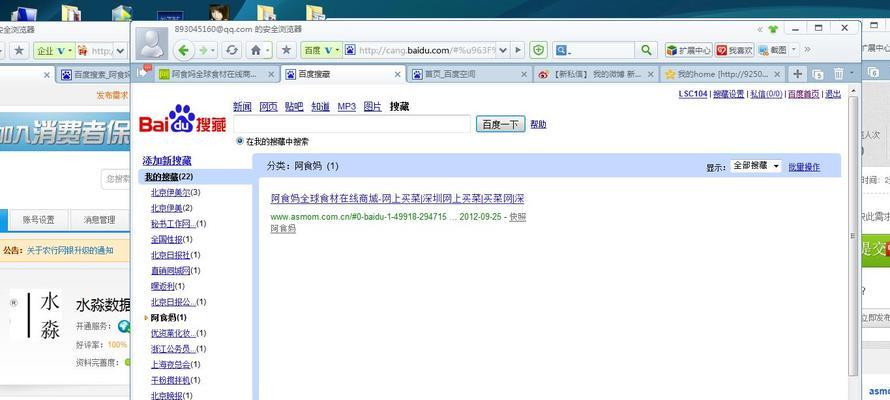Click the Baidu 搜藏 logo
The width and height of the screenshot is (890, 400).
182,119
